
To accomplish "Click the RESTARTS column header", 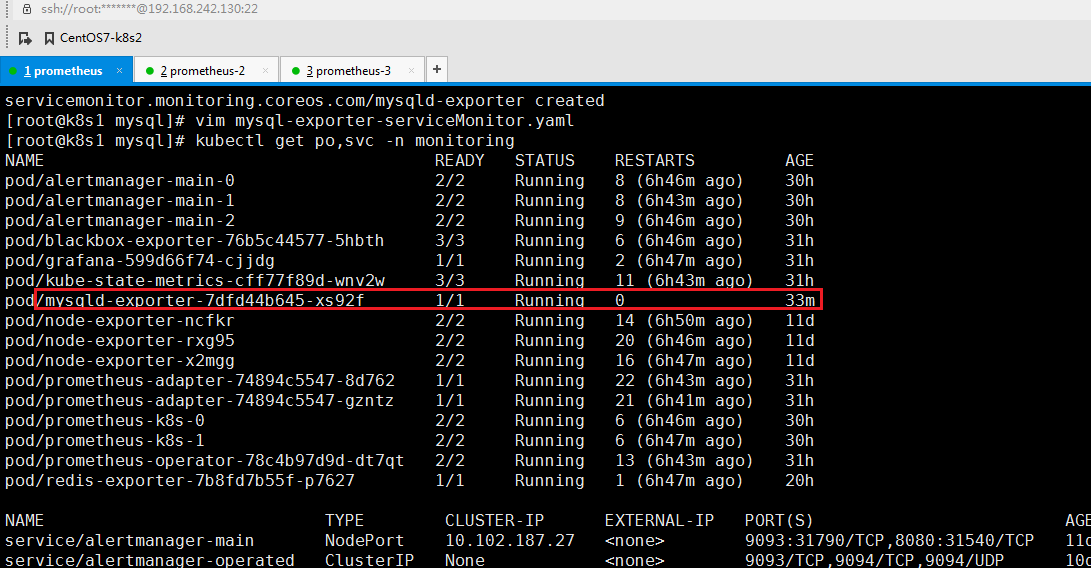I will click(655, 161).
